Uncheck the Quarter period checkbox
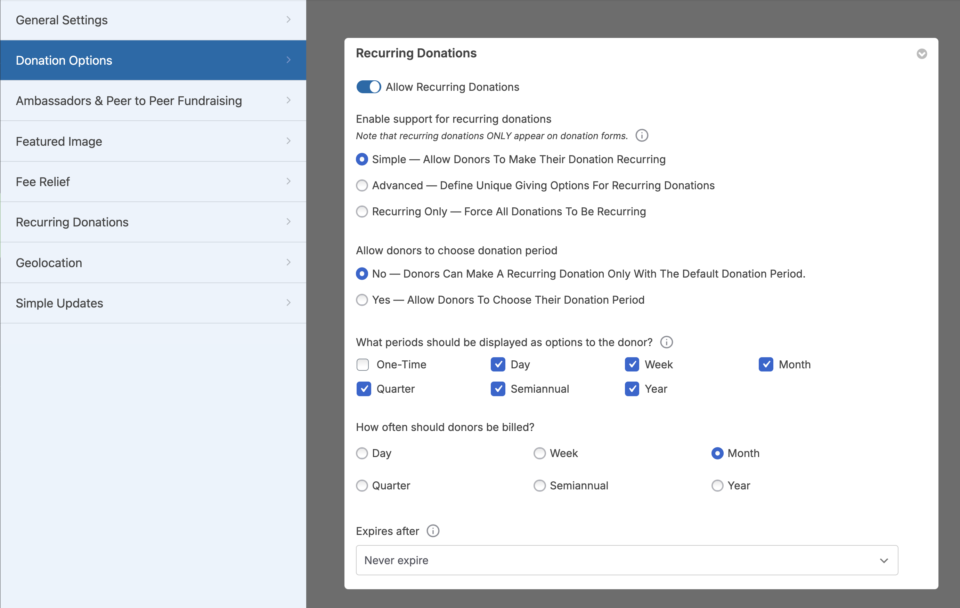This screenshot has height=608, width=960. pyautogui.click(x=364, y=389)
